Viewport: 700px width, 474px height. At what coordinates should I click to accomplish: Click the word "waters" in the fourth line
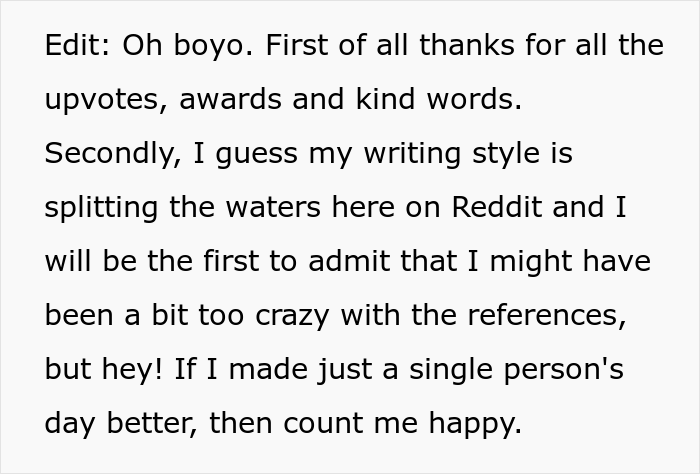(x=273, y=208)
